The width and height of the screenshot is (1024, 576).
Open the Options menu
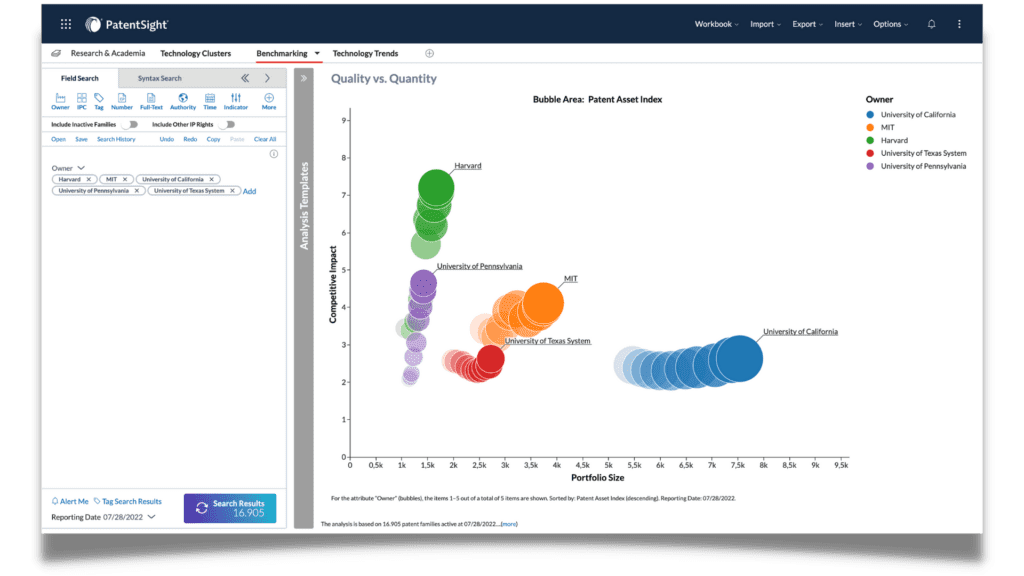click(x=891, y=24)
